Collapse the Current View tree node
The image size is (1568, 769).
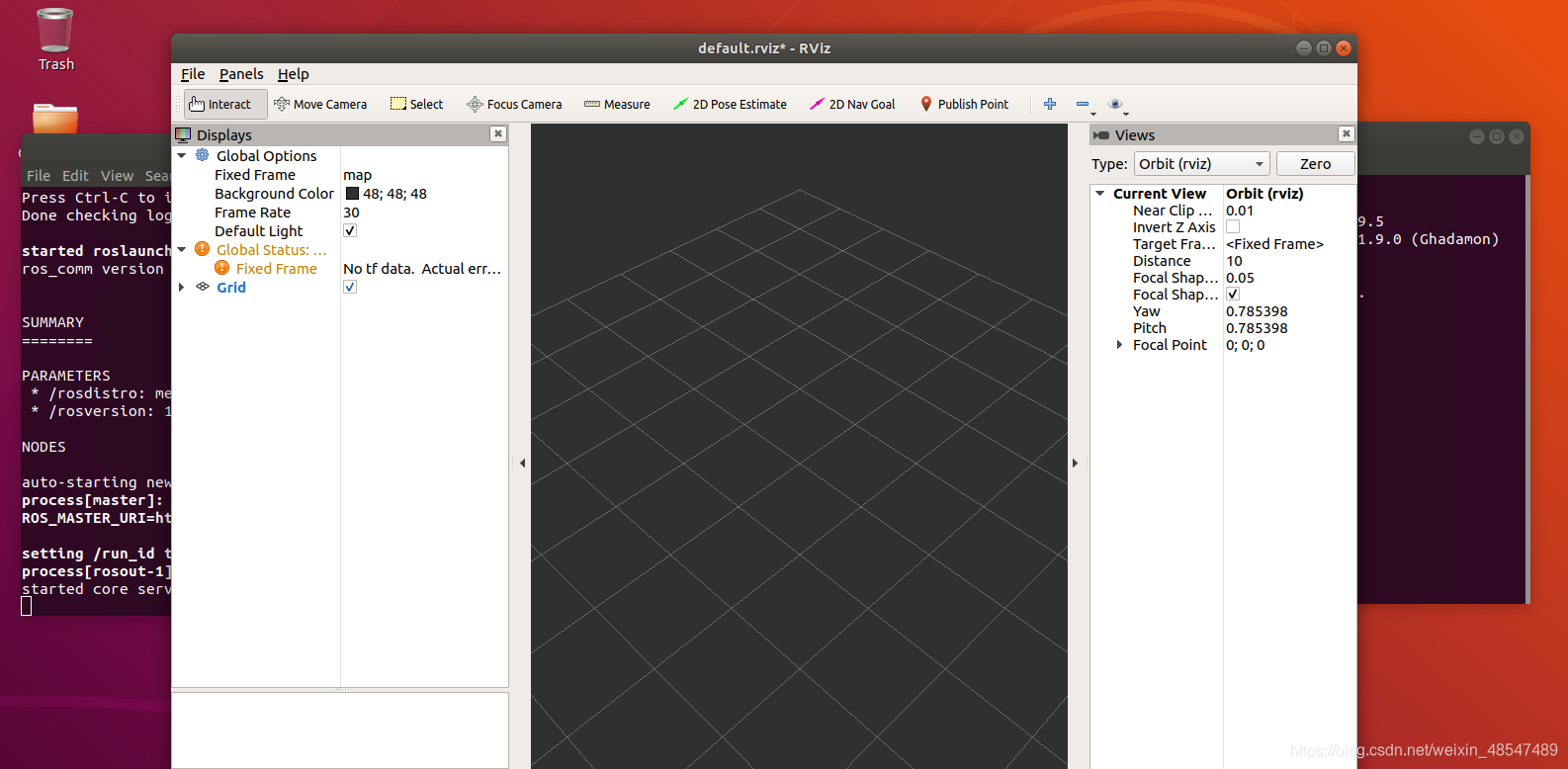click(1099, 194)
